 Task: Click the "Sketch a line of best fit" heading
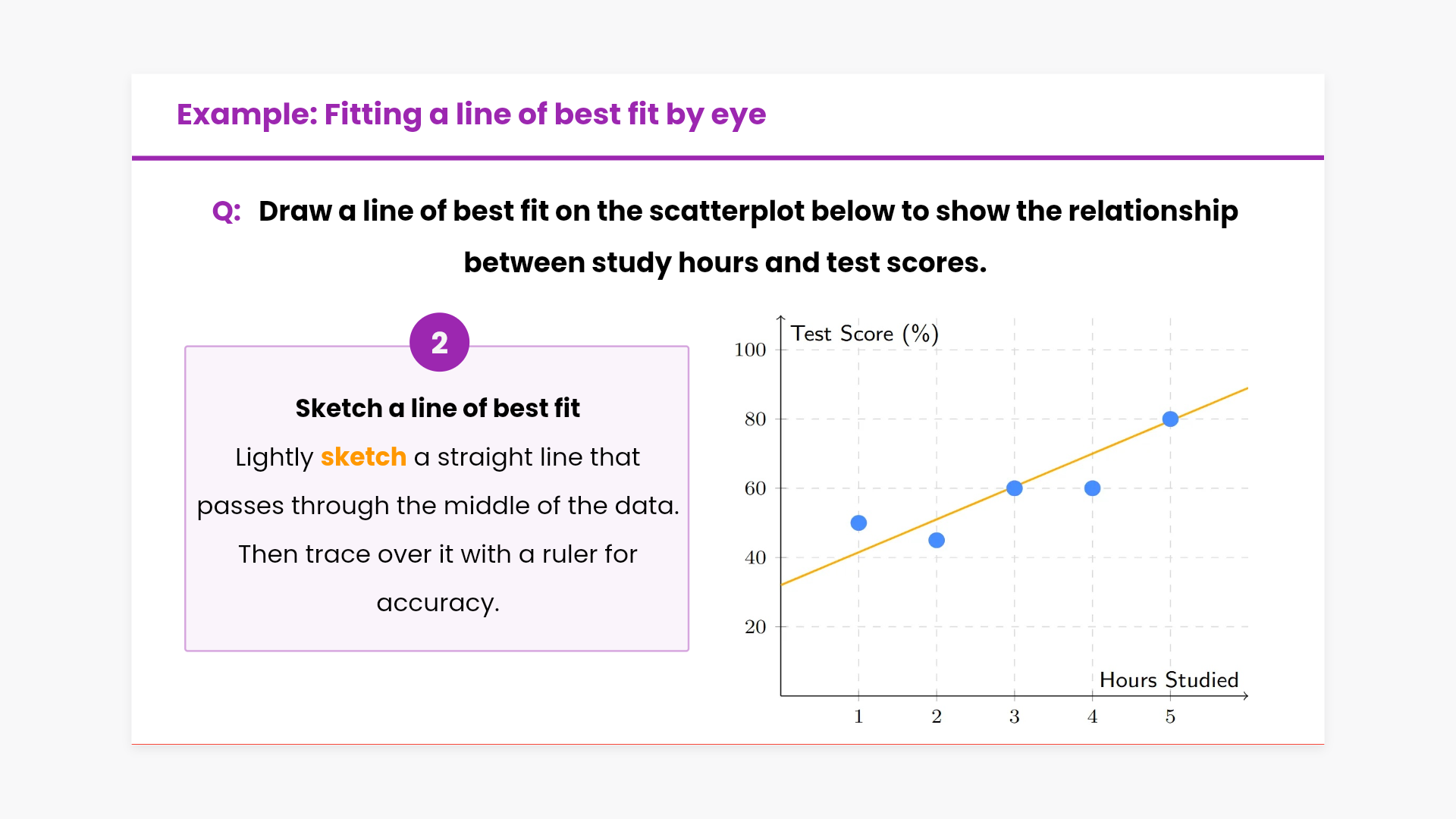[x=438, y=409]
